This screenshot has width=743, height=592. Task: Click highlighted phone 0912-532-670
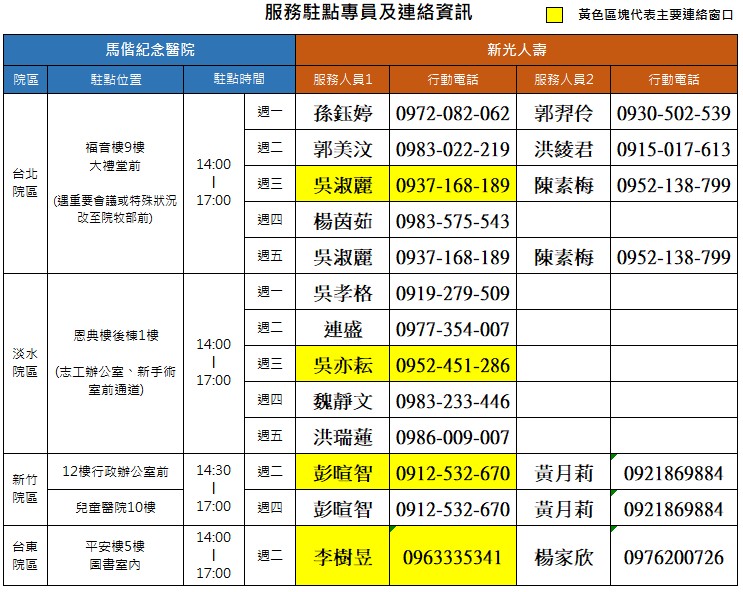click(453, 474)
